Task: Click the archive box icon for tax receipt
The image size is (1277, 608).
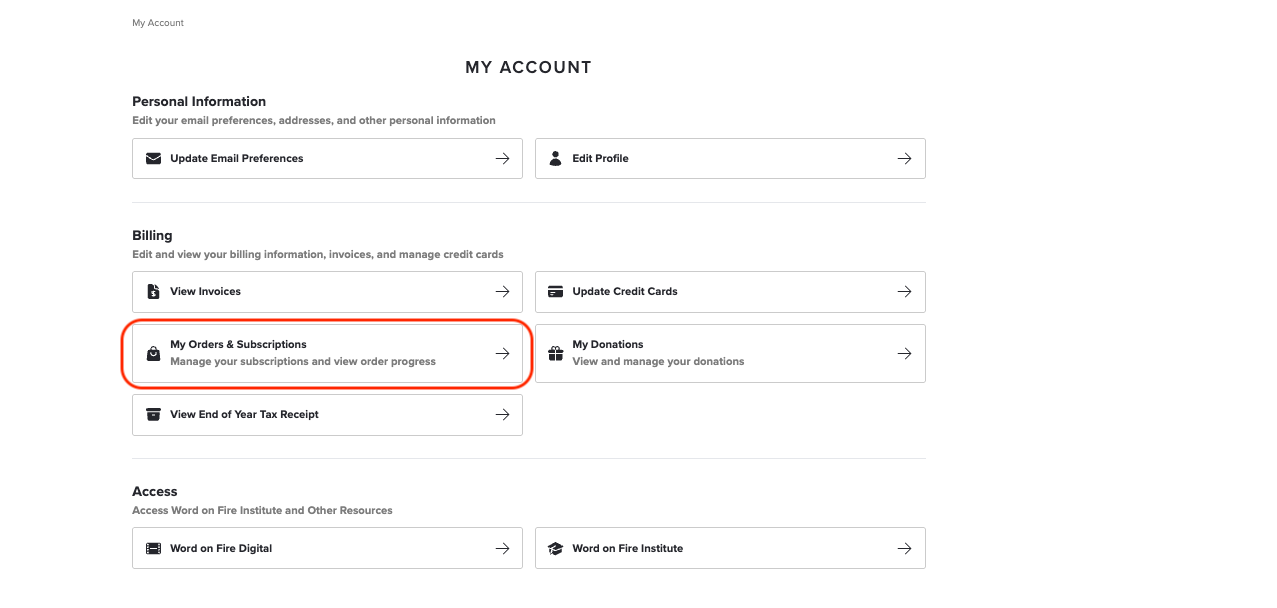Action: 153,415
